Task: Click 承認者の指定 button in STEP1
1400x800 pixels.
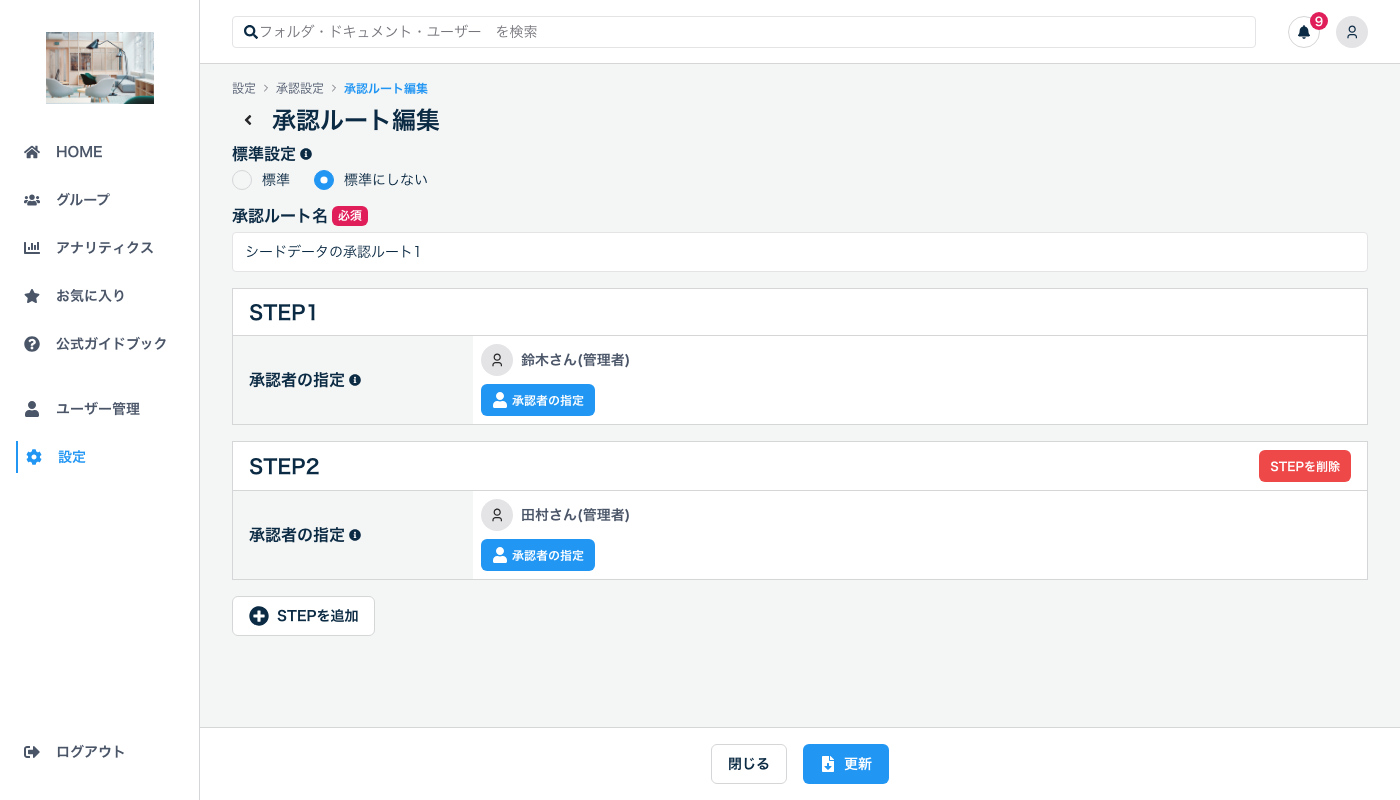Action: tap(538, 400)
